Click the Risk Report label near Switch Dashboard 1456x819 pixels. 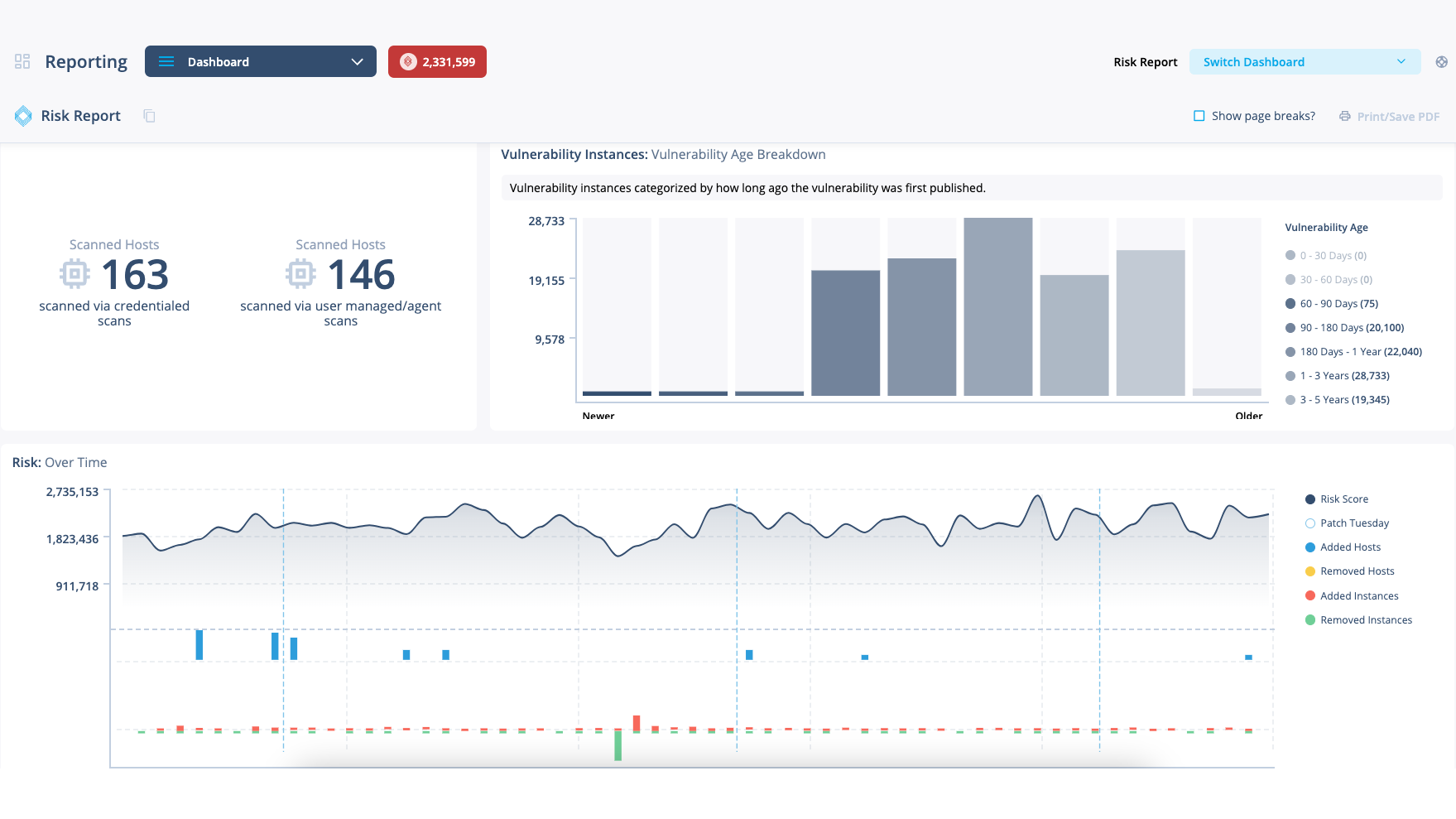[x=1145, y=62]
